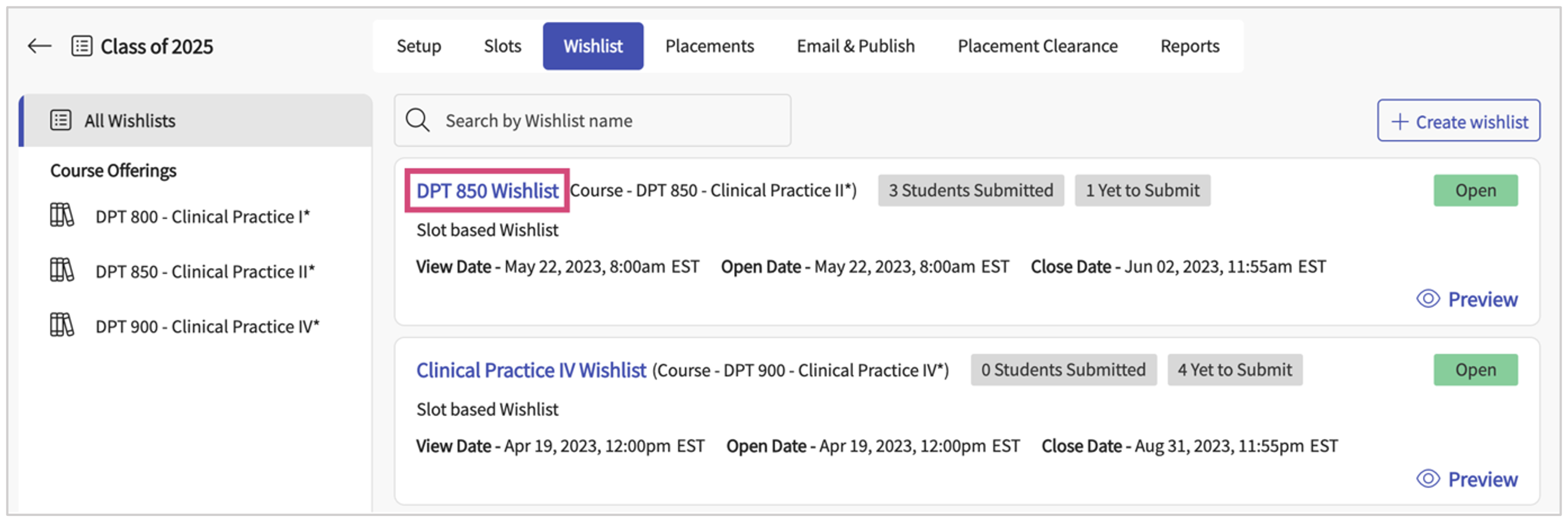Open the DPT 850 Wishlist link
The width and height of the screenshot is (1568, 521).
click(x=487, y=191)
